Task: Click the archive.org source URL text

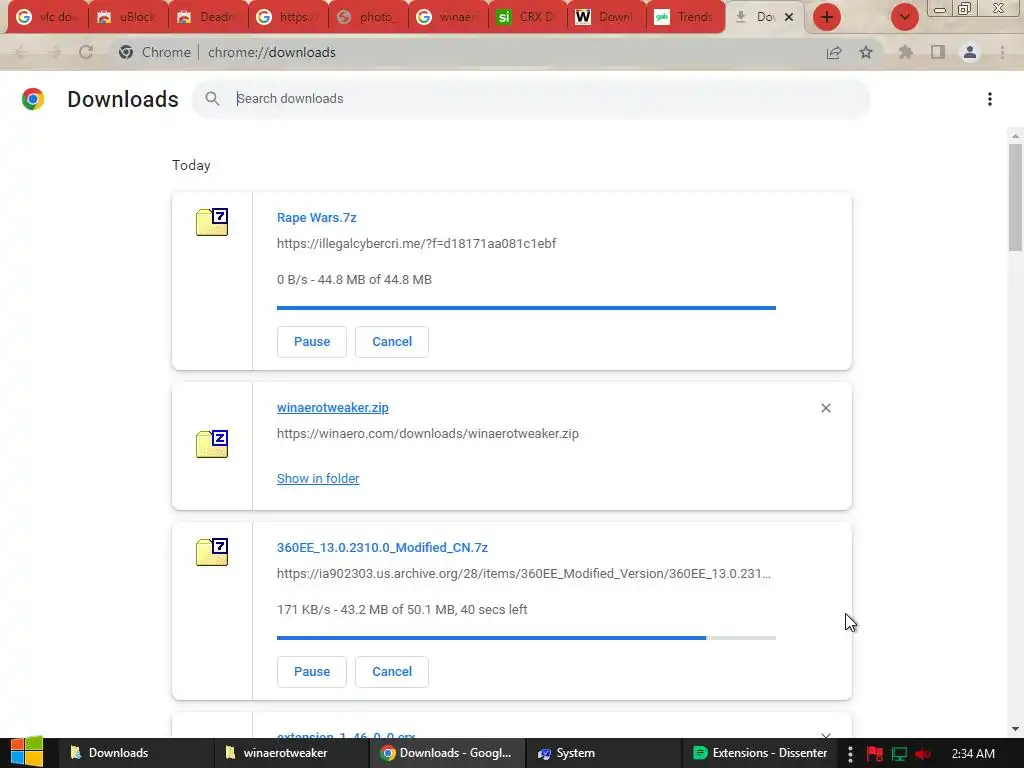Action: [x=524, y=573]
